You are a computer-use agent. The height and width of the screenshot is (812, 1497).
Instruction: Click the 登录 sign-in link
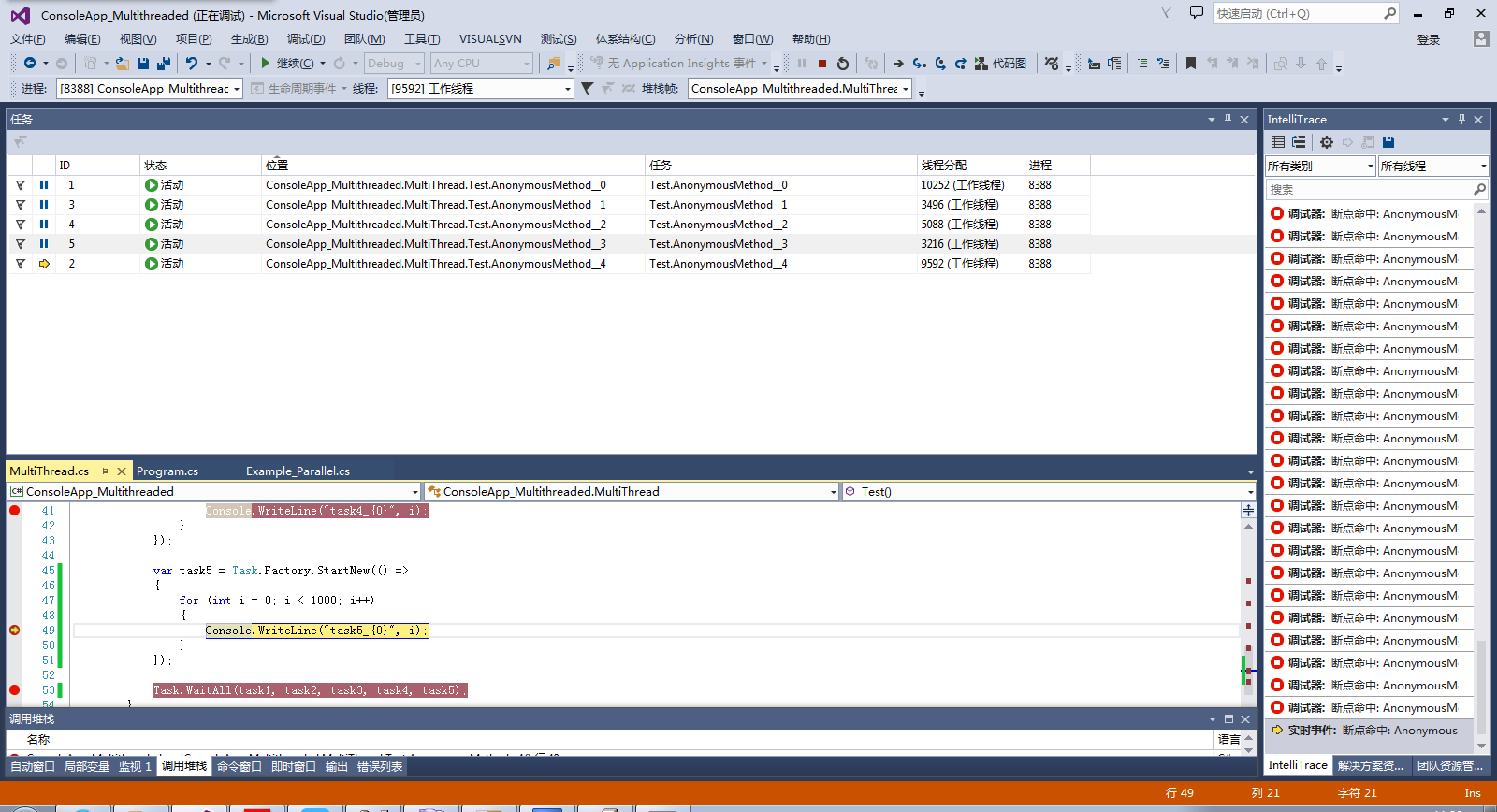1429,39
